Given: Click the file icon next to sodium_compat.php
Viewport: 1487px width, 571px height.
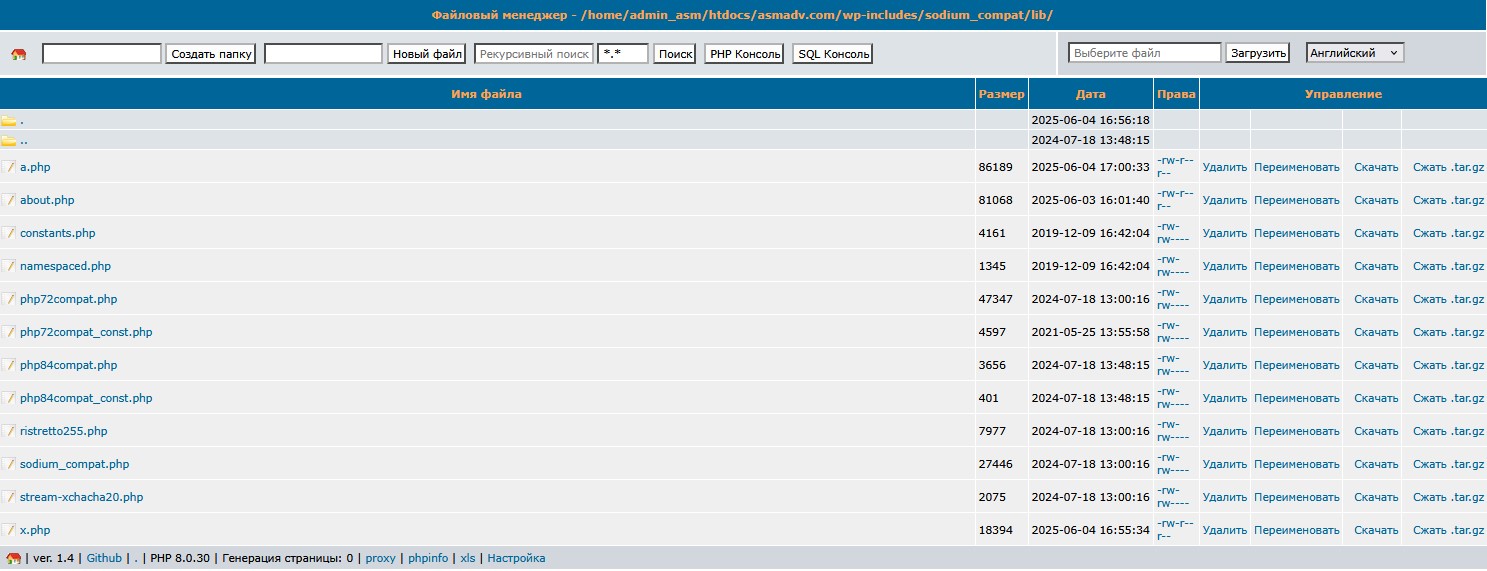Looking at the screenshot, I should [x=9, y=464].
